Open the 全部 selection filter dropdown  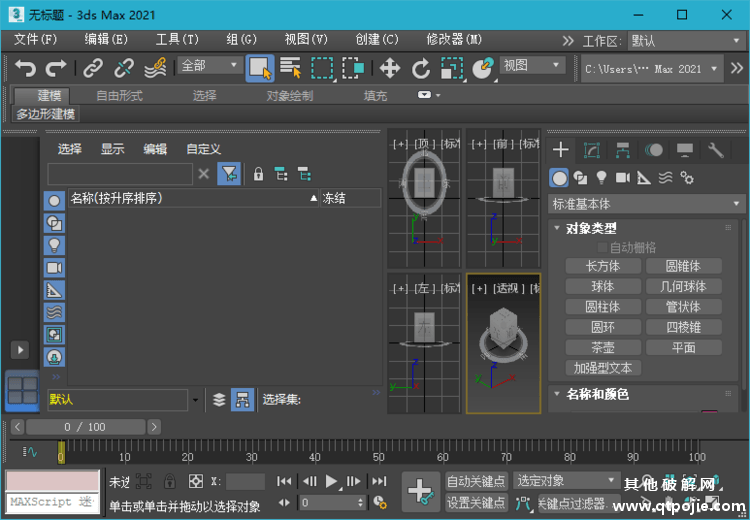tap(210, 65)
